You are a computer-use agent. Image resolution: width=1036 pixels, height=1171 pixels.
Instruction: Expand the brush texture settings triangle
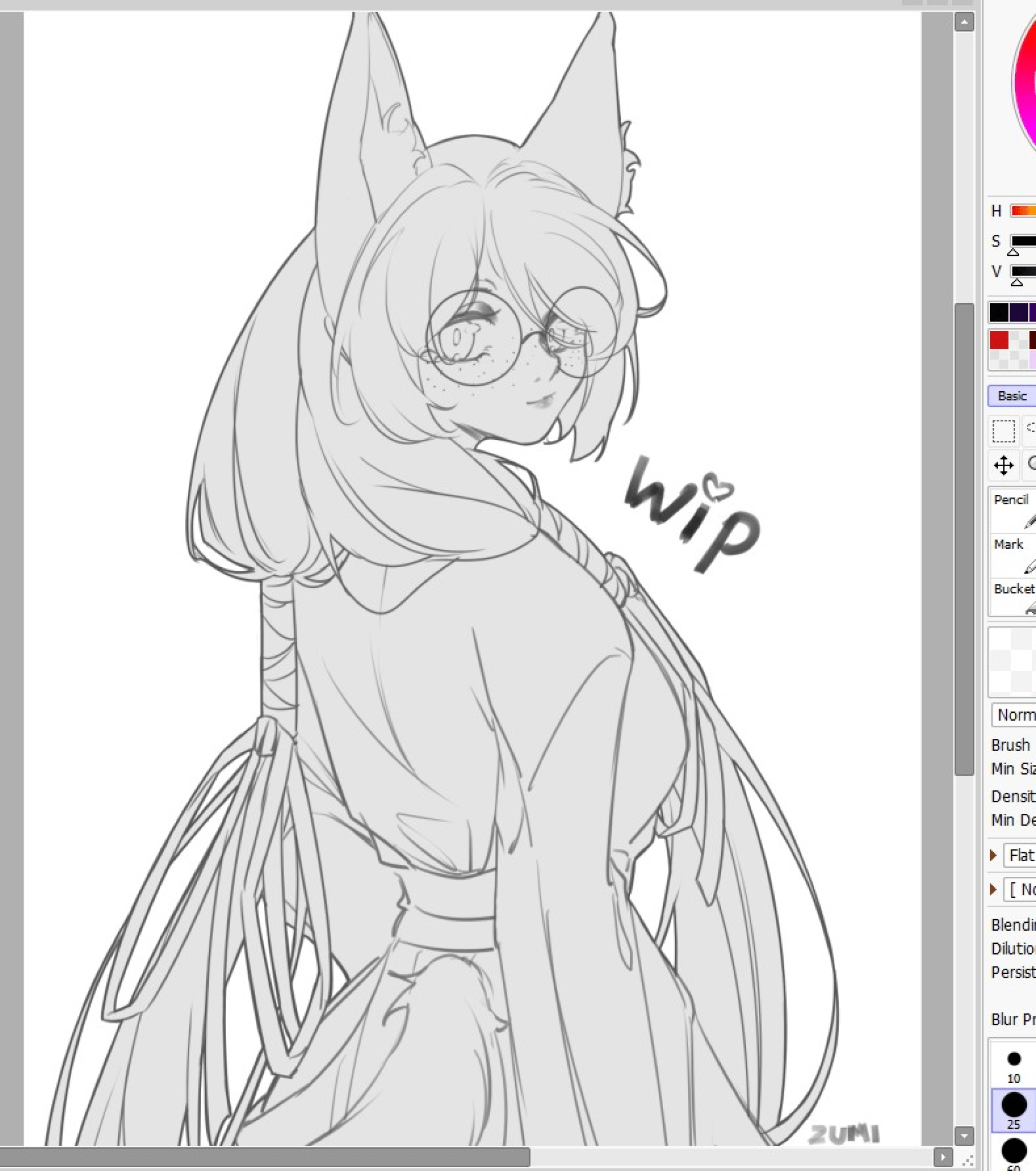click(993, 890)
